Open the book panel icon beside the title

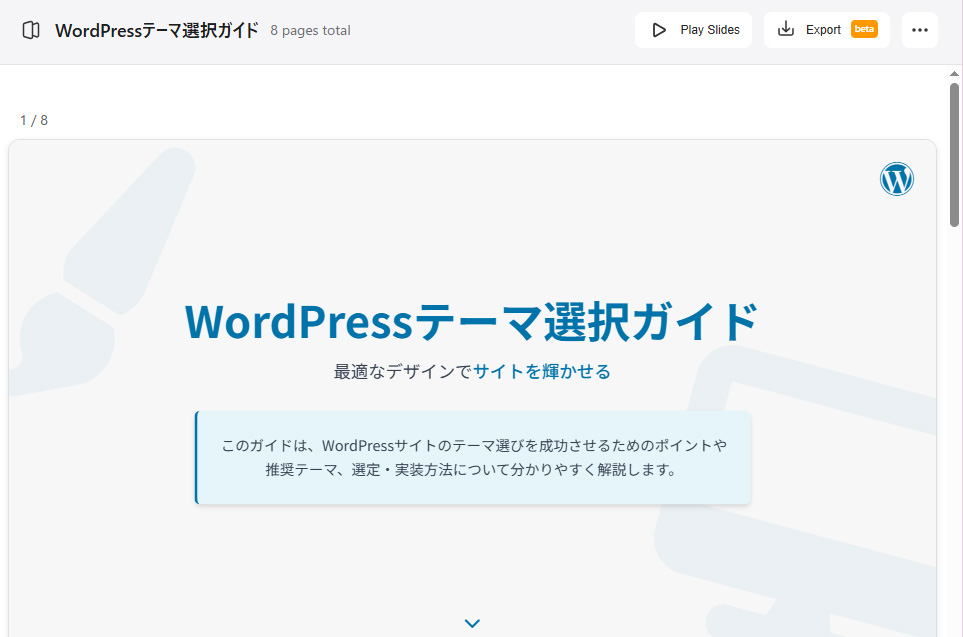[x=31, y=30]
